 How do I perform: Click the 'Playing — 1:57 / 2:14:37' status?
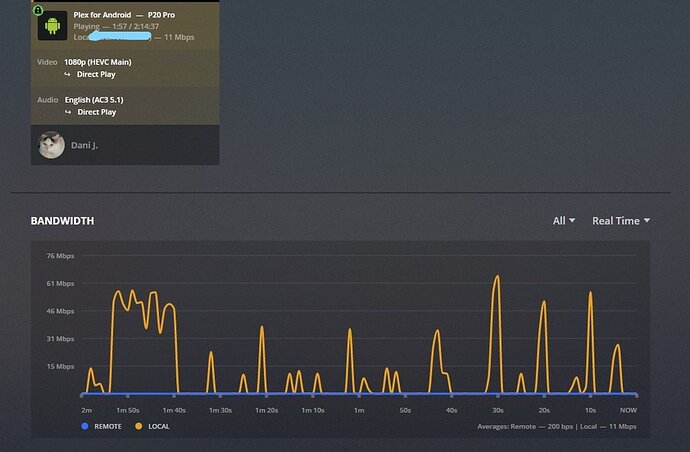[x=116, y=26]
